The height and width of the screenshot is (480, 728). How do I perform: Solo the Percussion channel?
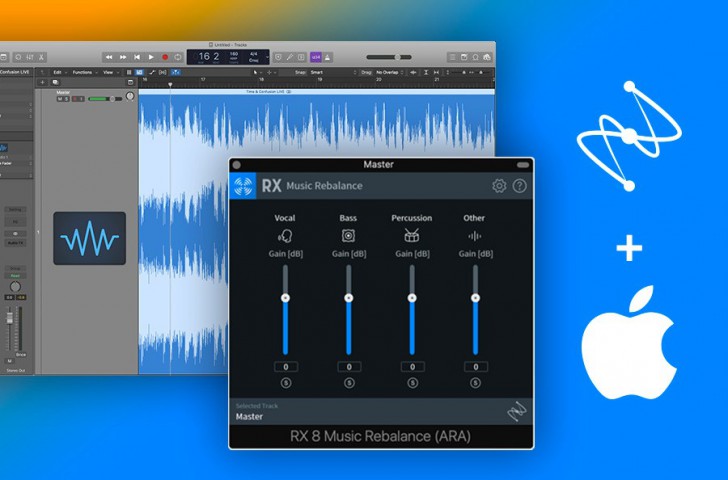tap(412, 383)
